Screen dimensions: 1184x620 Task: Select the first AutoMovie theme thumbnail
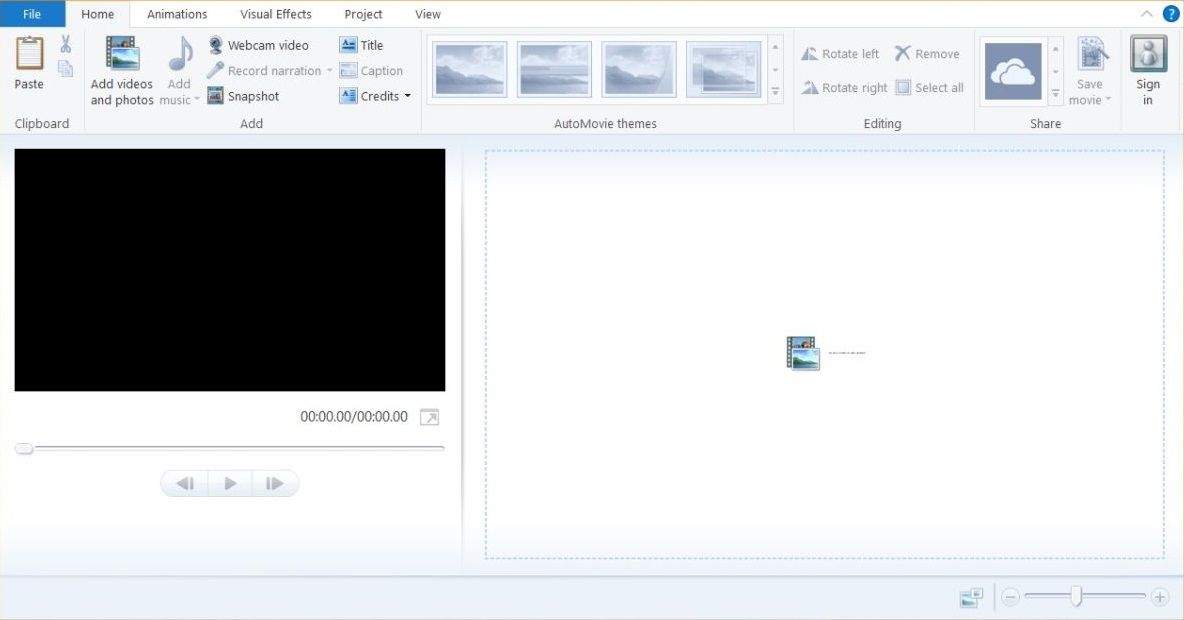tap(470, 69)
